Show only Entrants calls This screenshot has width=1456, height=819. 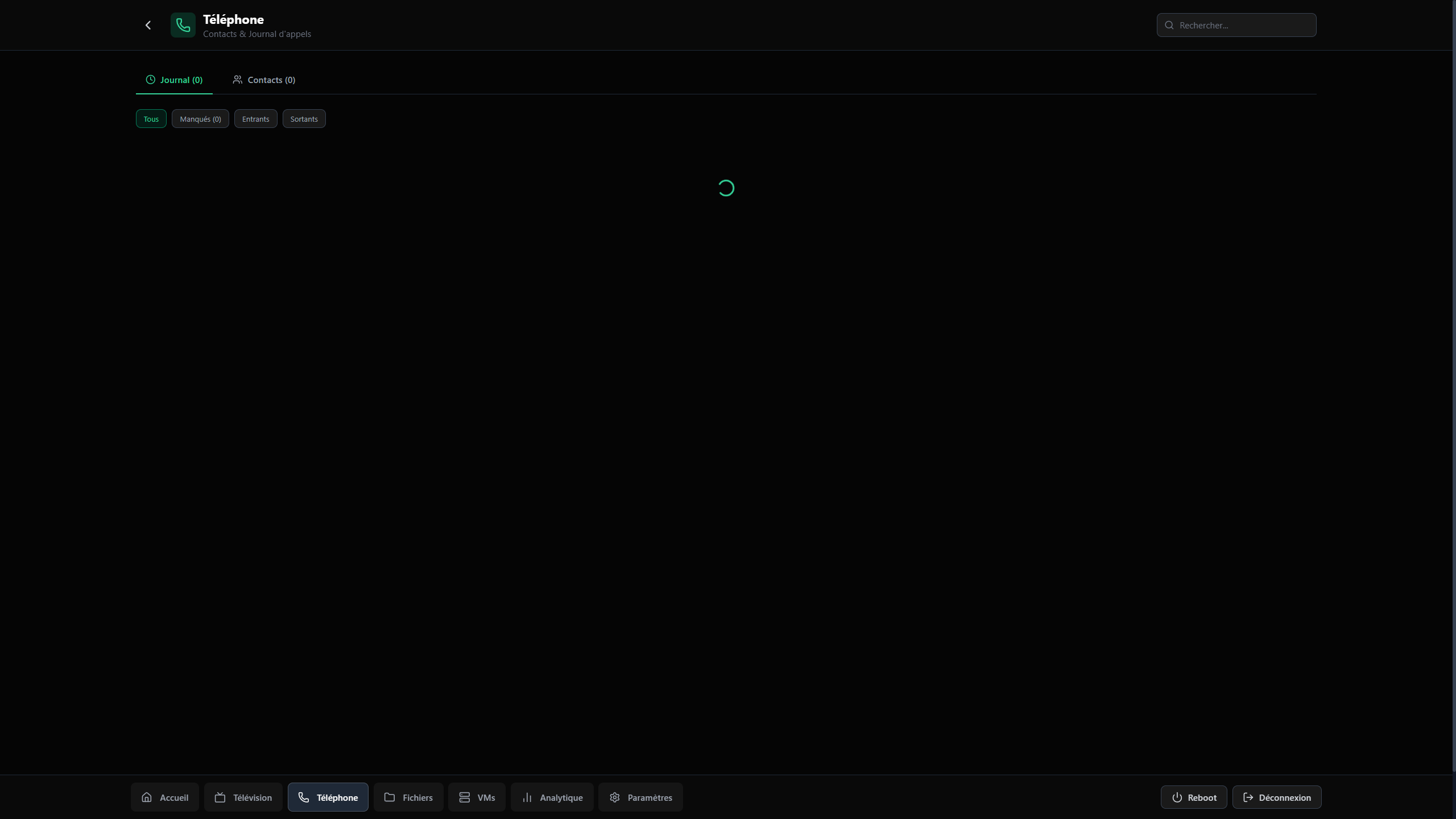[256, 119]
